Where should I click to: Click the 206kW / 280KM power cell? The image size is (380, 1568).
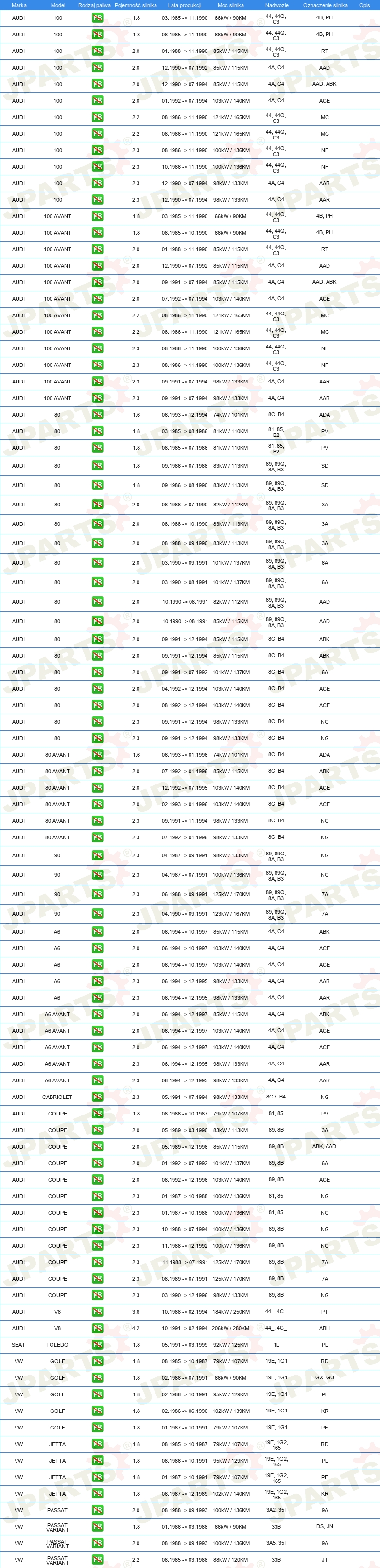point(231,1328)
